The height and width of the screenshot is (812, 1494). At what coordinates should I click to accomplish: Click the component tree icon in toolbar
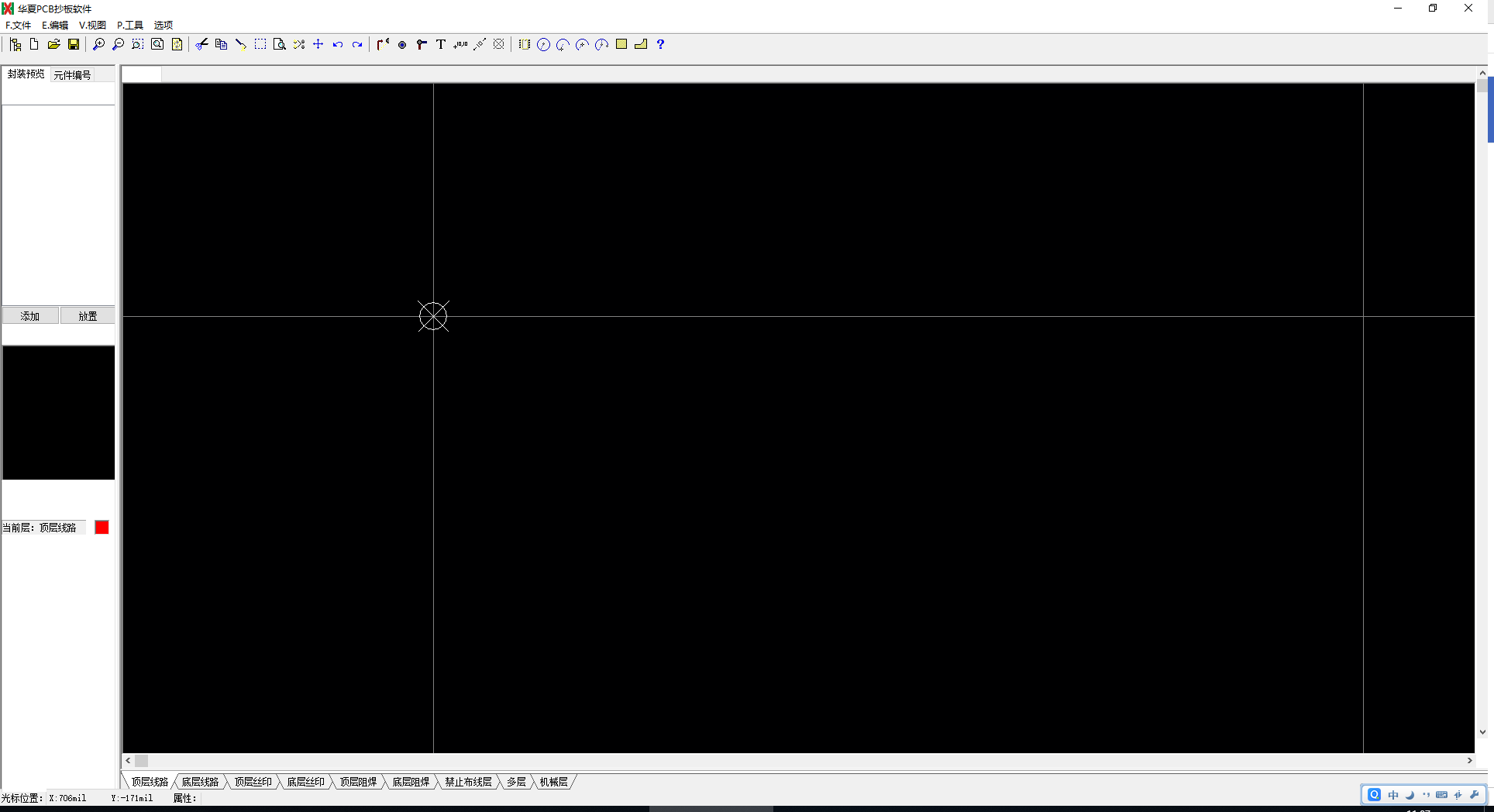(x=15, y=44)
